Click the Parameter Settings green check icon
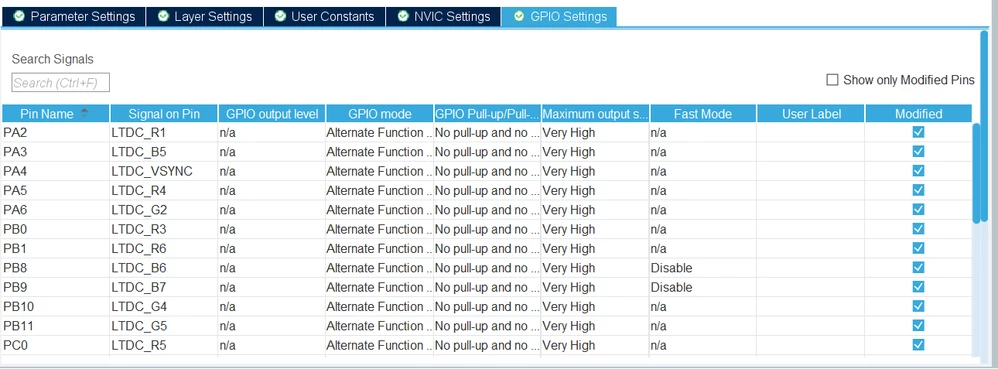Image resolution: width=998 pixels, height=369 pixels. coord(19,16)
